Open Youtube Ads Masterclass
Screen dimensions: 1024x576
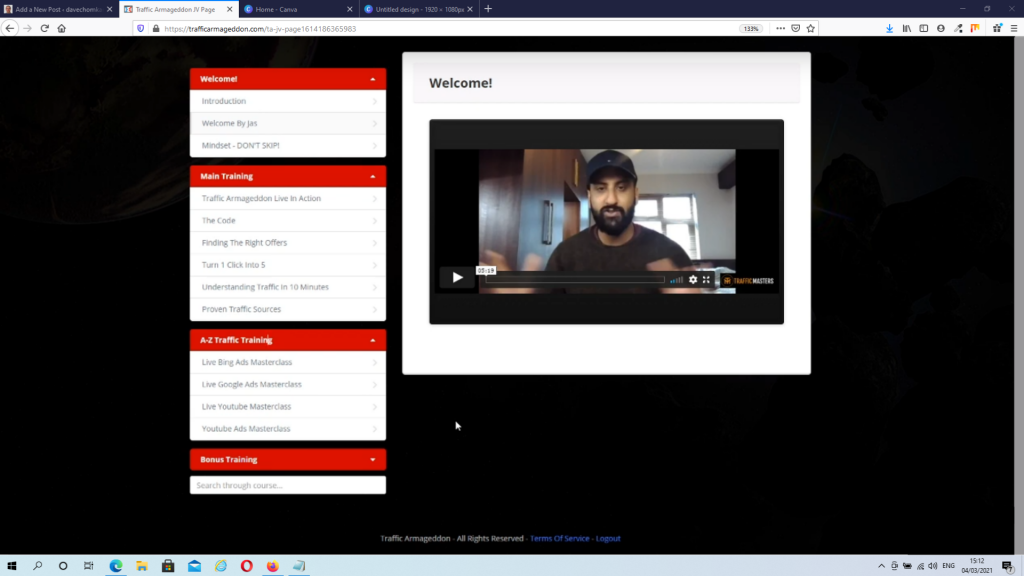click(x=288, y=429)
